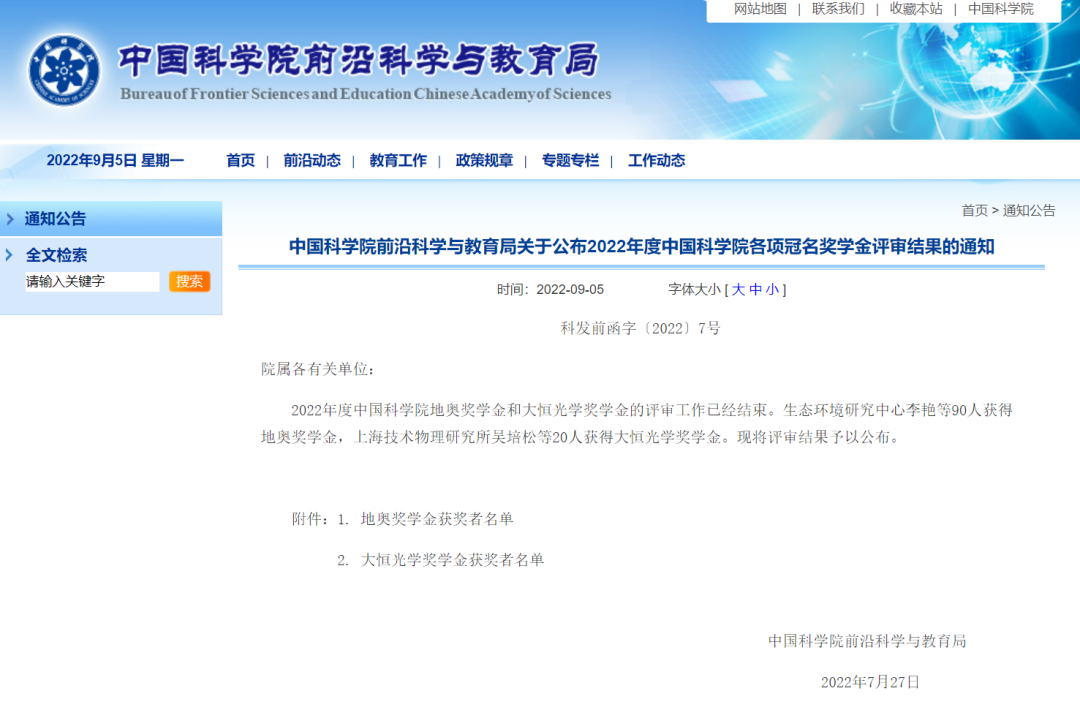Click the Chinese Academy of Sciences logo

[64, 70]
